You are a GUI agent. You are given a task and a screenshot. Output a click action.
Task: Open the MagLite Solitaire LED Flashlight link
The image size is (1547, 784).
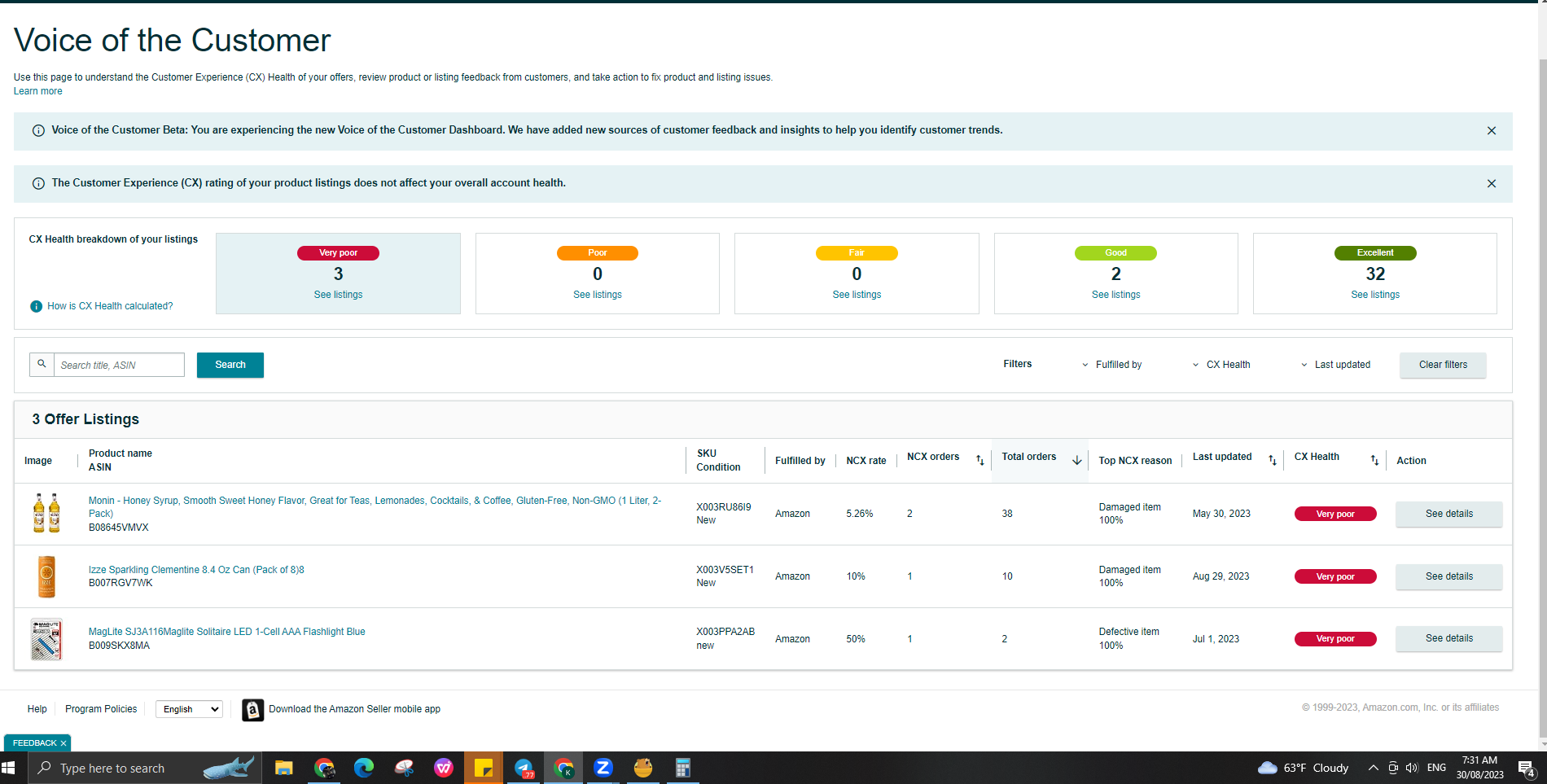(x=226, y=632)
